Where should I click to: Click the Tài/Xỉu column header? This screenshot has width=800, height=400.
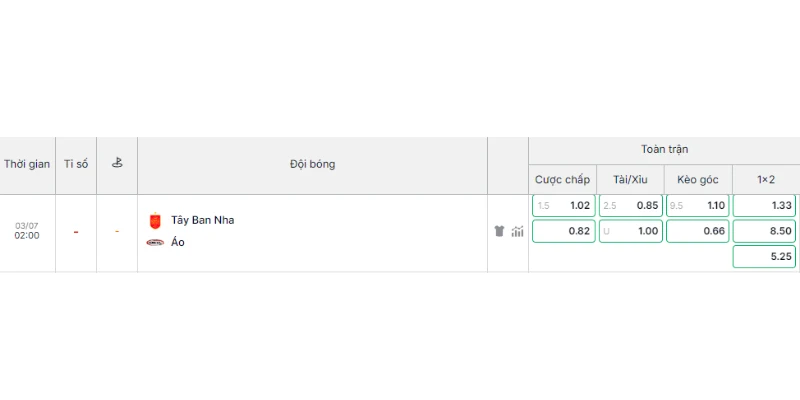tap(630, 180)
